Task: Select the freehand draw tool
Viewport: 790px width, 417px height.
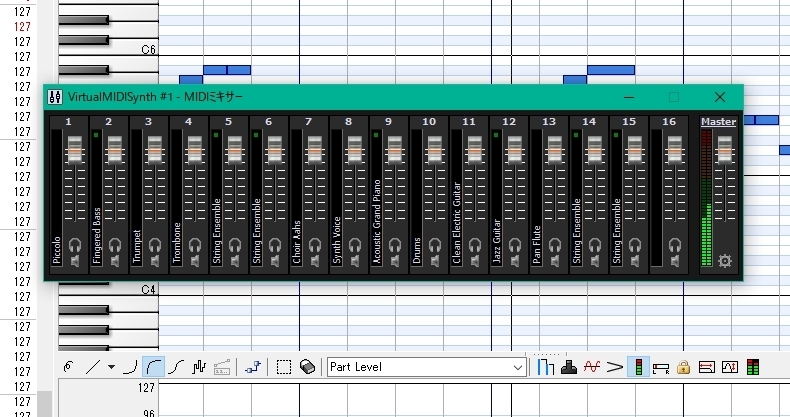Action: (69, 367)
